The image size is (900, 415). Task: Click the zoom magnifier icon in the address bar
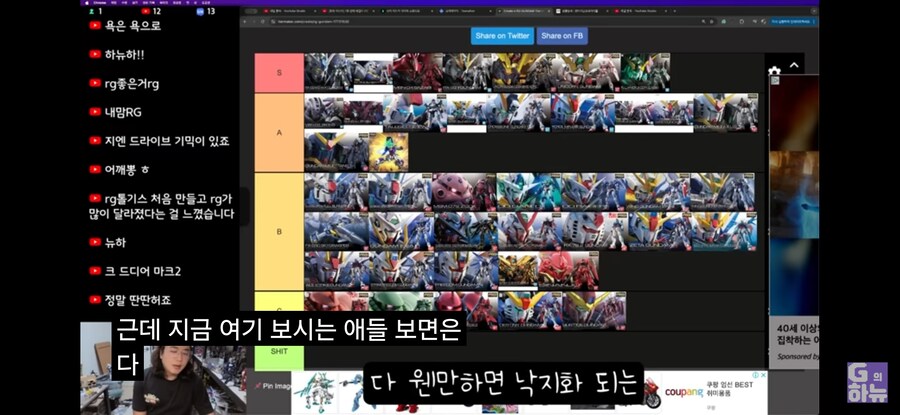pyautogui.click(x=704, y=21)
